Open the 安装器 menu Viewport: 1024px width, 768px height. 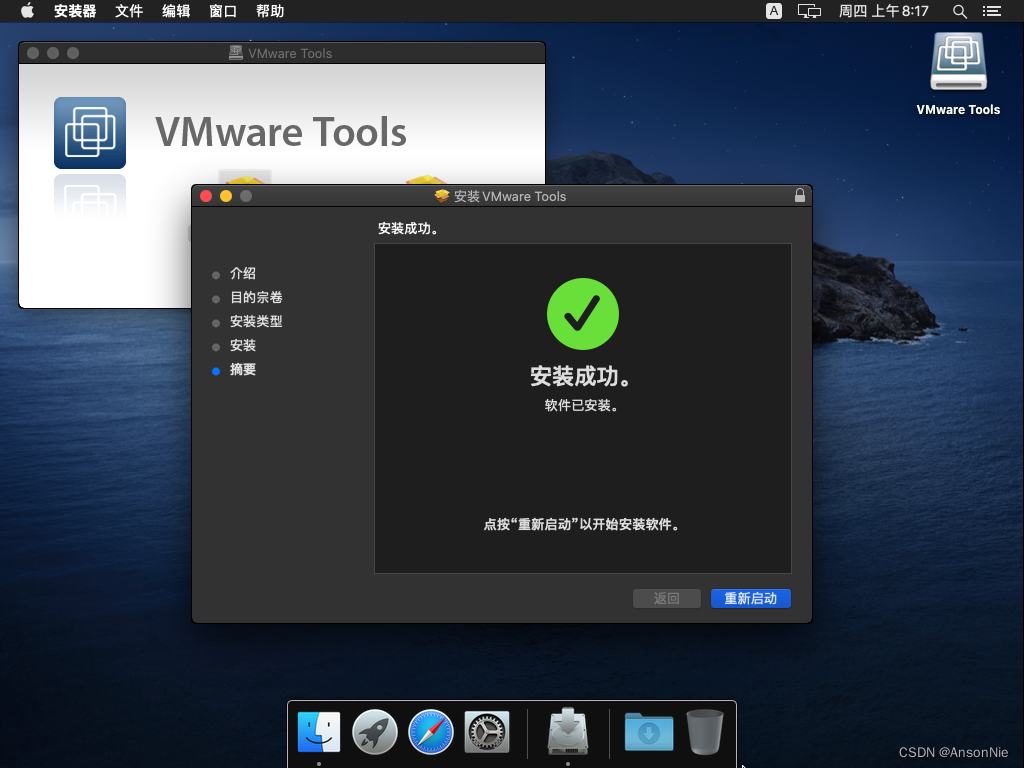coord(75,10)
